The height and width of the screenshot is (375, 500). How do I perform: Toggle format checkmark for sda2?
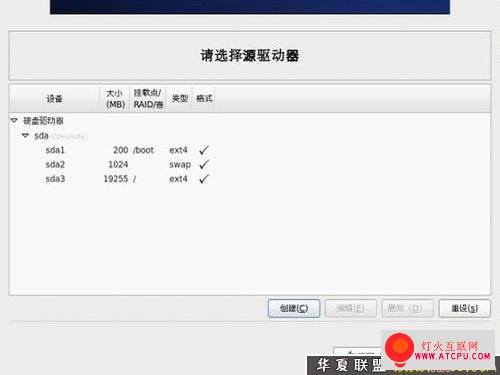[204, 164]
